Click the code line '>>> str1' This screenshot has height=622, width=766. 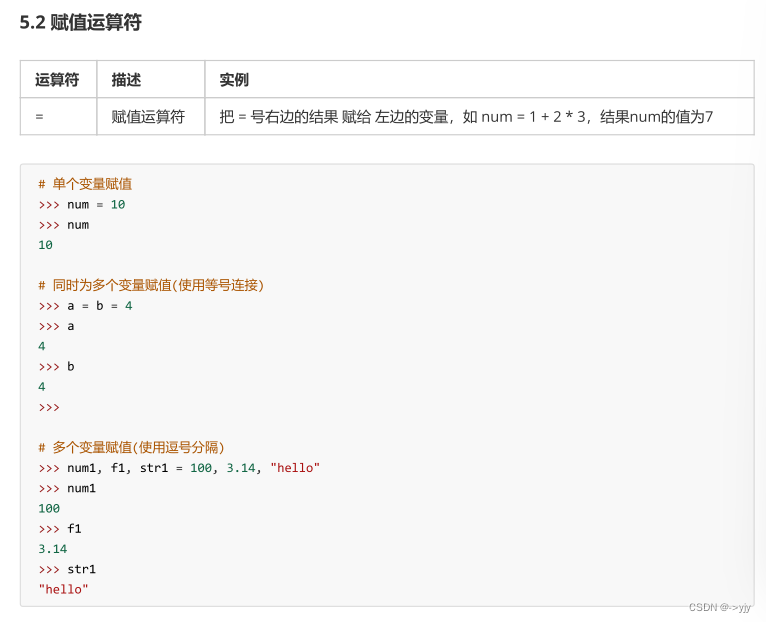pyautogui.click(x=67, y=569)
